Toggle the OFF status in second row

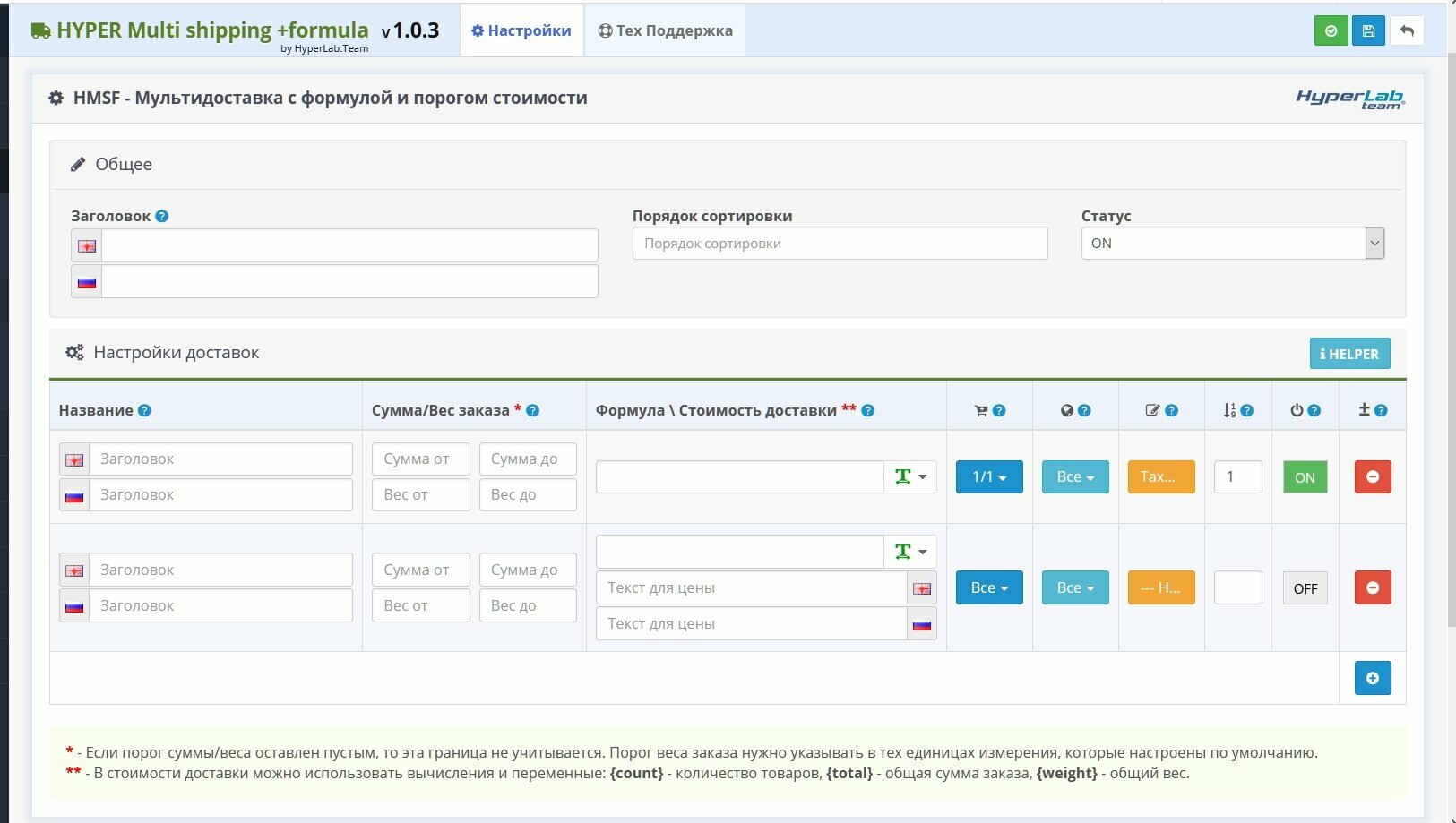coord(1305,588)
